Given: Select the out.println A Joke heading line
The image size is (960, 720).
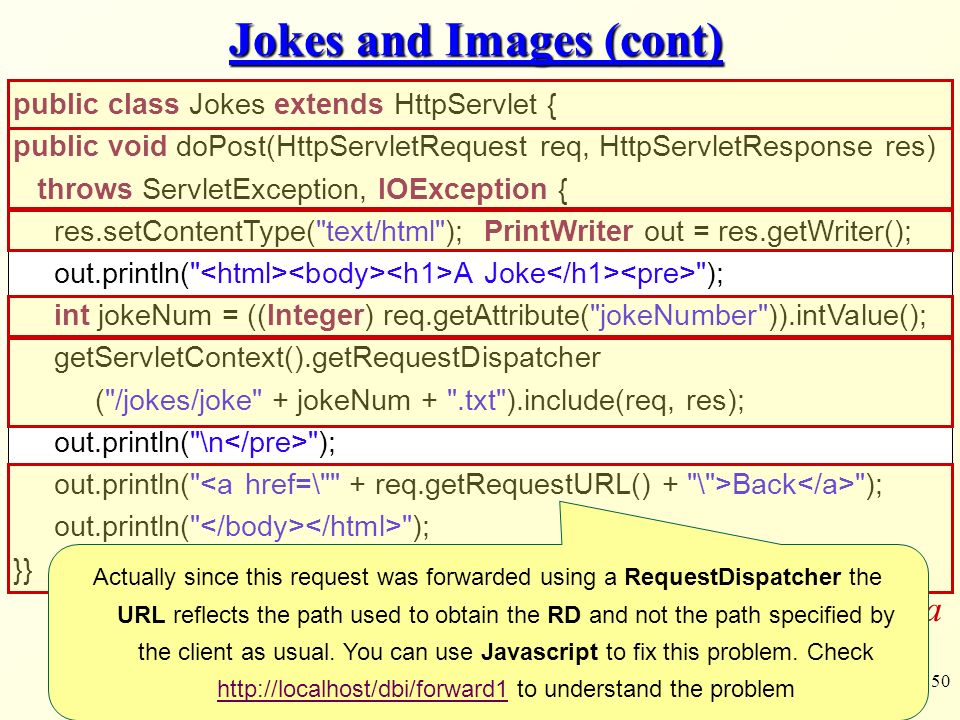Looking at the screenshot, I should pyautogui.click(x=389, y=274).
